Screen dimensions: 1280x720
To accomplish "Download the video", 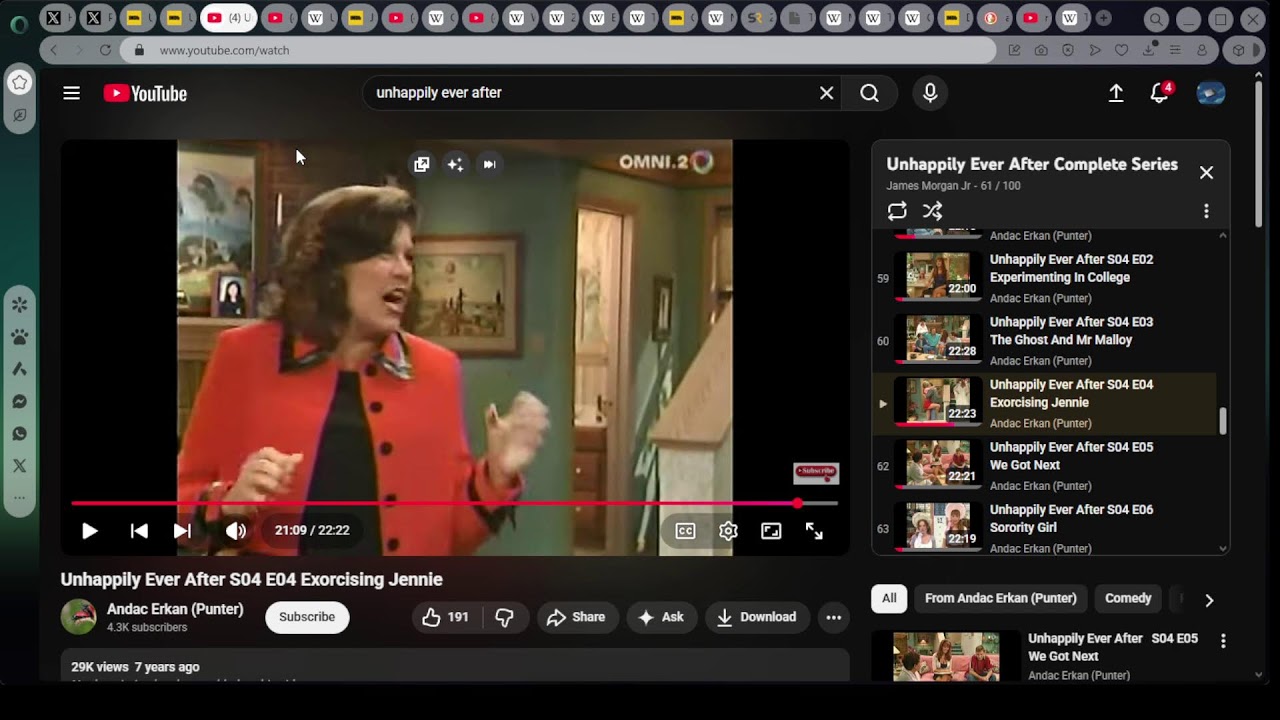I will click(757, 617).
